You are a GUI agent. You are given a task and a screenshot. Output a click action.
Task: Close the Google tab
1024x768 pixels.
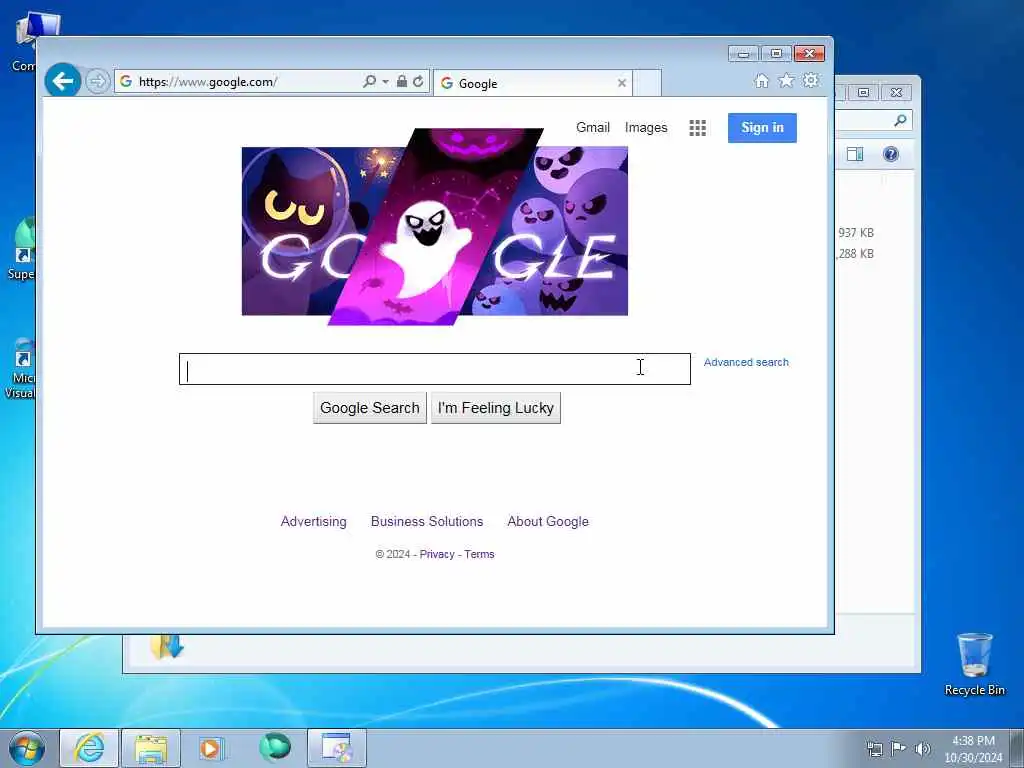[622, 83]
